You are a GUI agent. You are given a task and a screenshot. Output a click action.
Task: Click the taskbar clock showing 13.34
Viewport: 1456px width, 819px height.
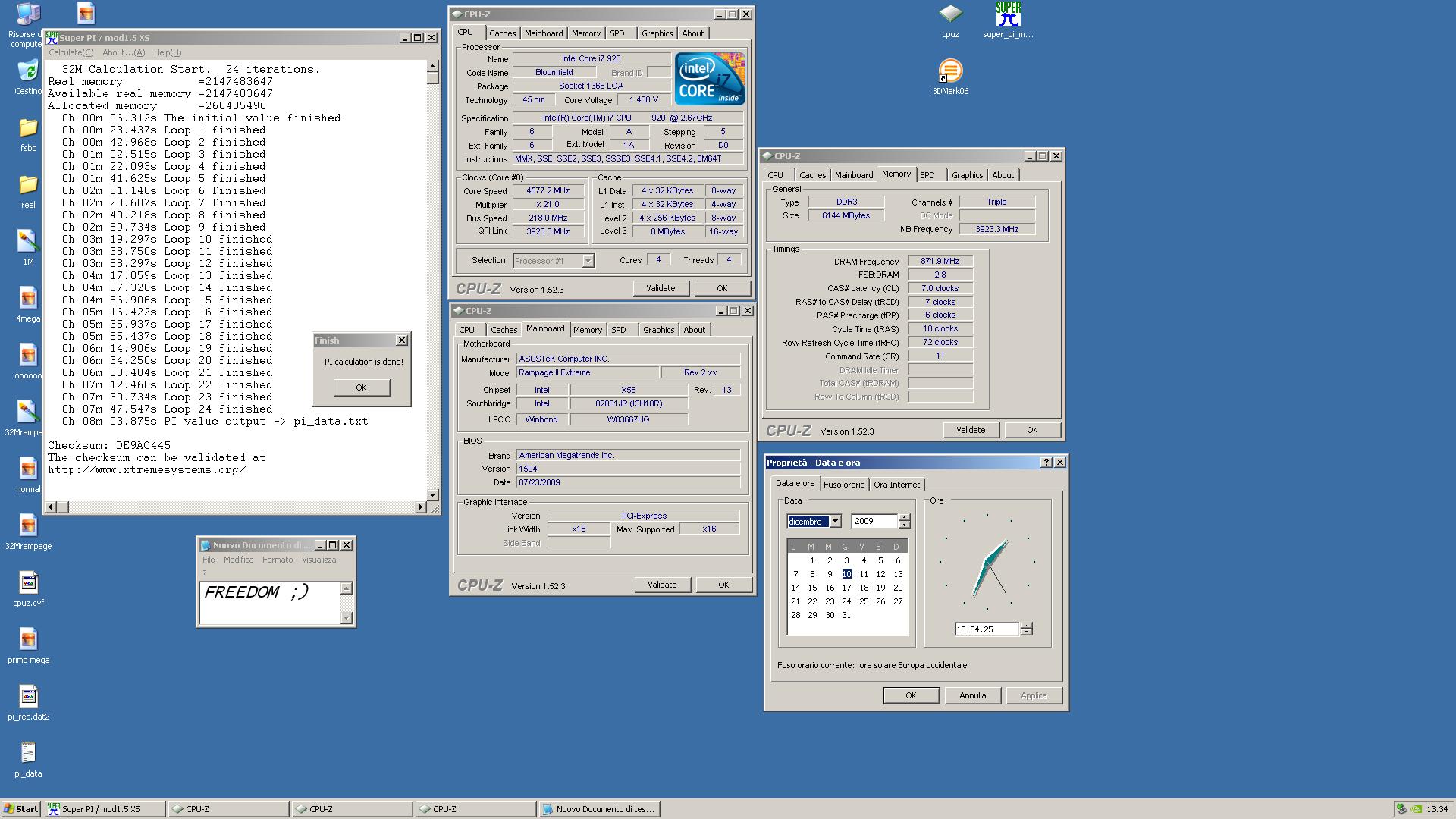[x=1437, y=809]
